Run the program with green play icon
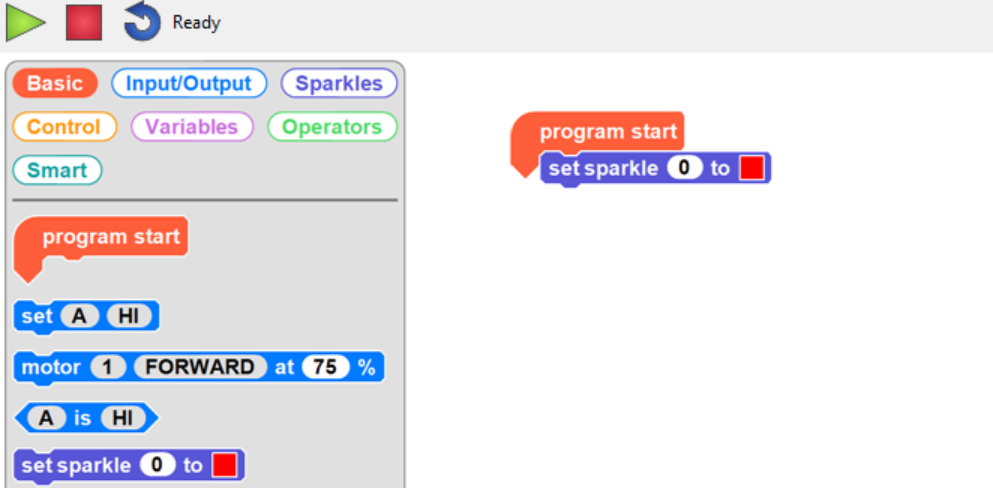993x488 pixels. (25, 22)
